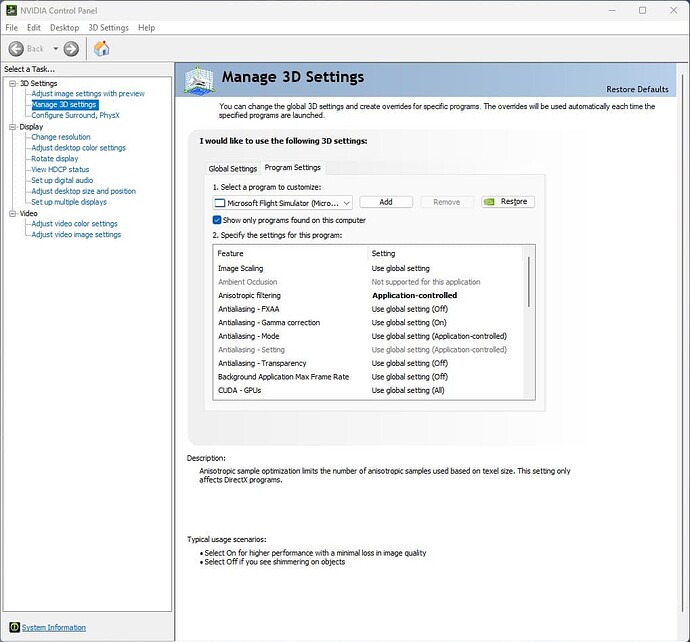This screenshot has height=642, width=690.
Task: Collapse the Video tree node
Action: (12, 213)
